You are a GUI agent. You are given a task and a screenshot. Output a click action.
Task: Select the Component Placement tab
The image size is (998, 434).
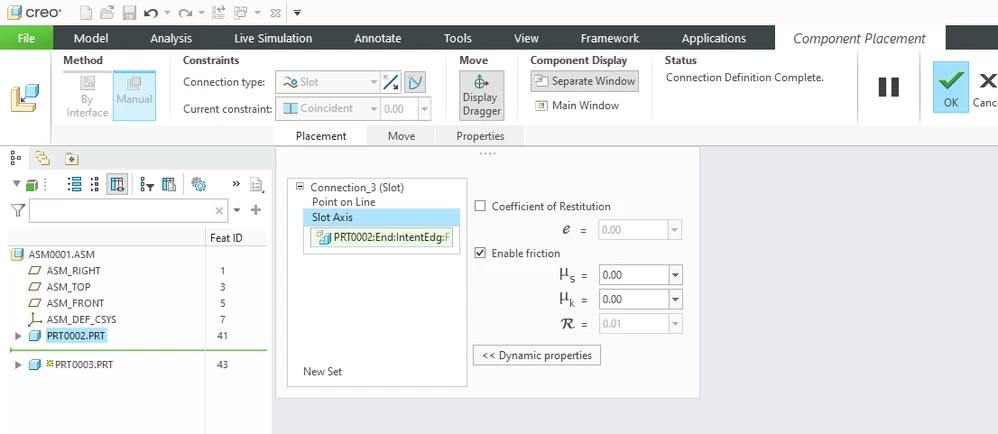pos(859,38)
